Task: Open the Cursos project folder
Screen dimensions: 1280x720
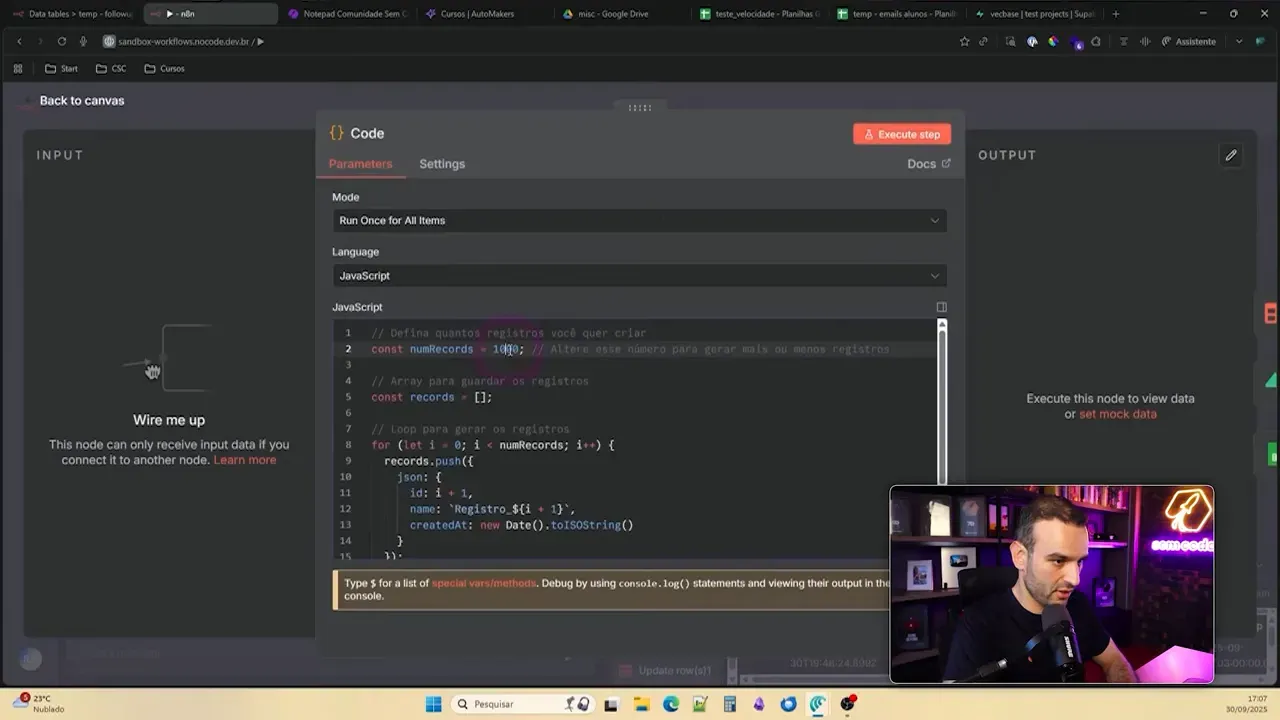Action: coord(164,68)
